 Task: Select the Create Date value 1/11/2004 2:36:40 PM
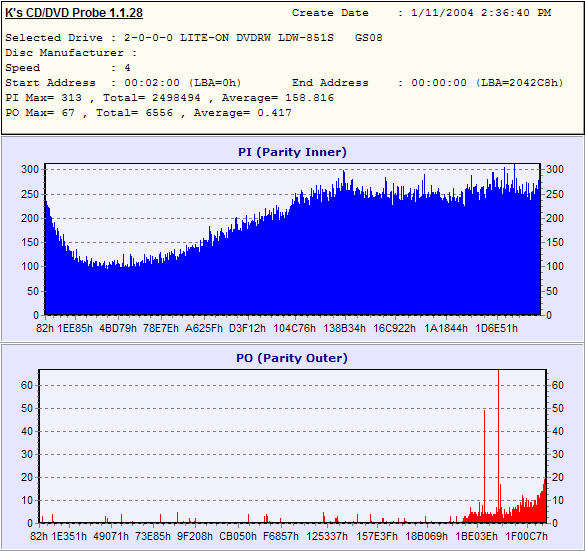481,13
